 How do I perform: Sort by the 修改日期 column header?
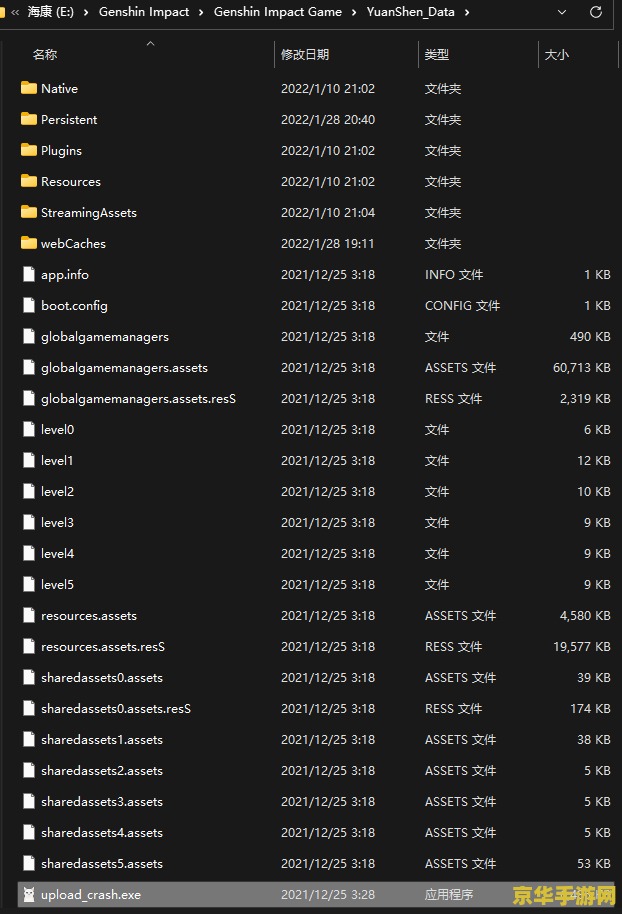tap(305, 55)
